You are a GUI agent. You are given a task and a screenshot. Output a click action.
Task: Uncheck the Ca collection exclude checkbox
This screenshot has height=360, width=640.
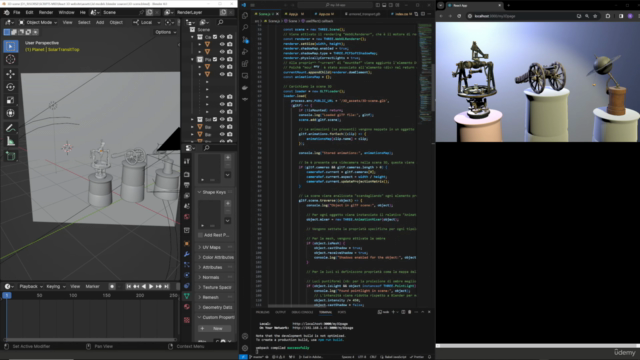(x=215, y=37)
